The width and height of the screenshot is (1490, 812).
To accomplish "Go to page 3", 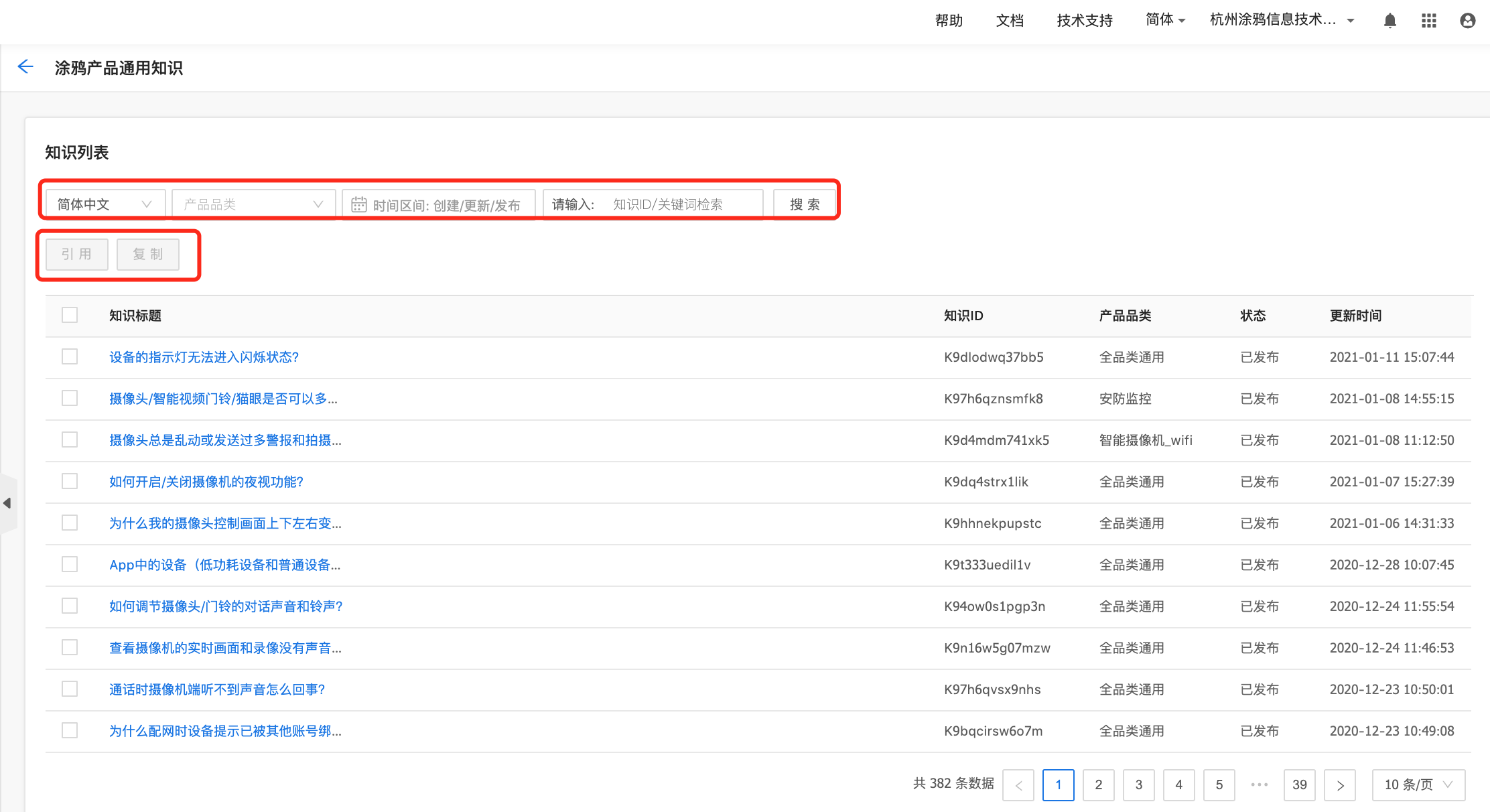I will pos(1139,785).
